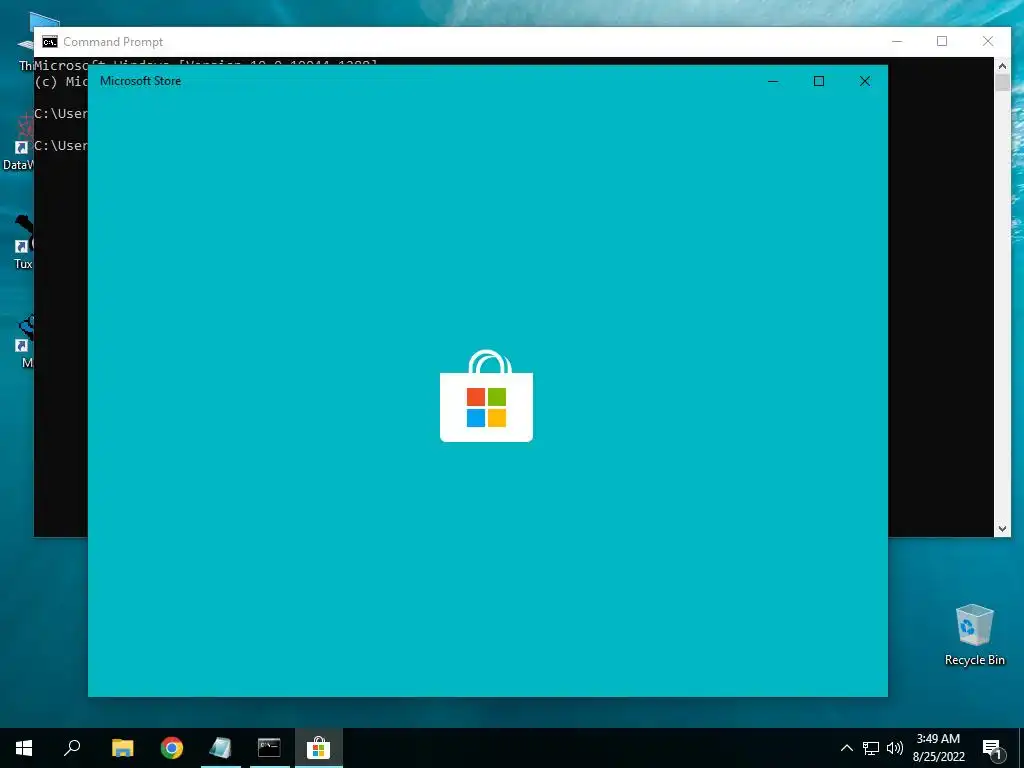Viewport: 1024px width, 768px height.
Task: Open Google Chrome from the taskbar
Action: [x=172, y=748]
